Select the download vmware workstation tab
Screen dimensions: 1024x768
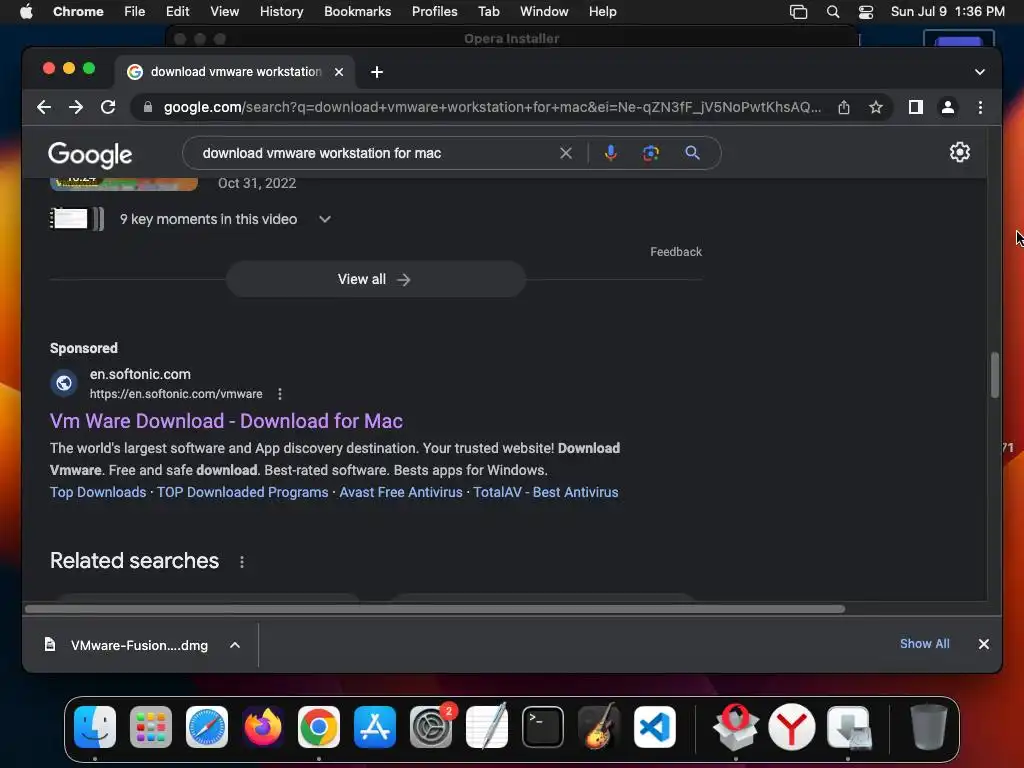click(x=236, y=72)
